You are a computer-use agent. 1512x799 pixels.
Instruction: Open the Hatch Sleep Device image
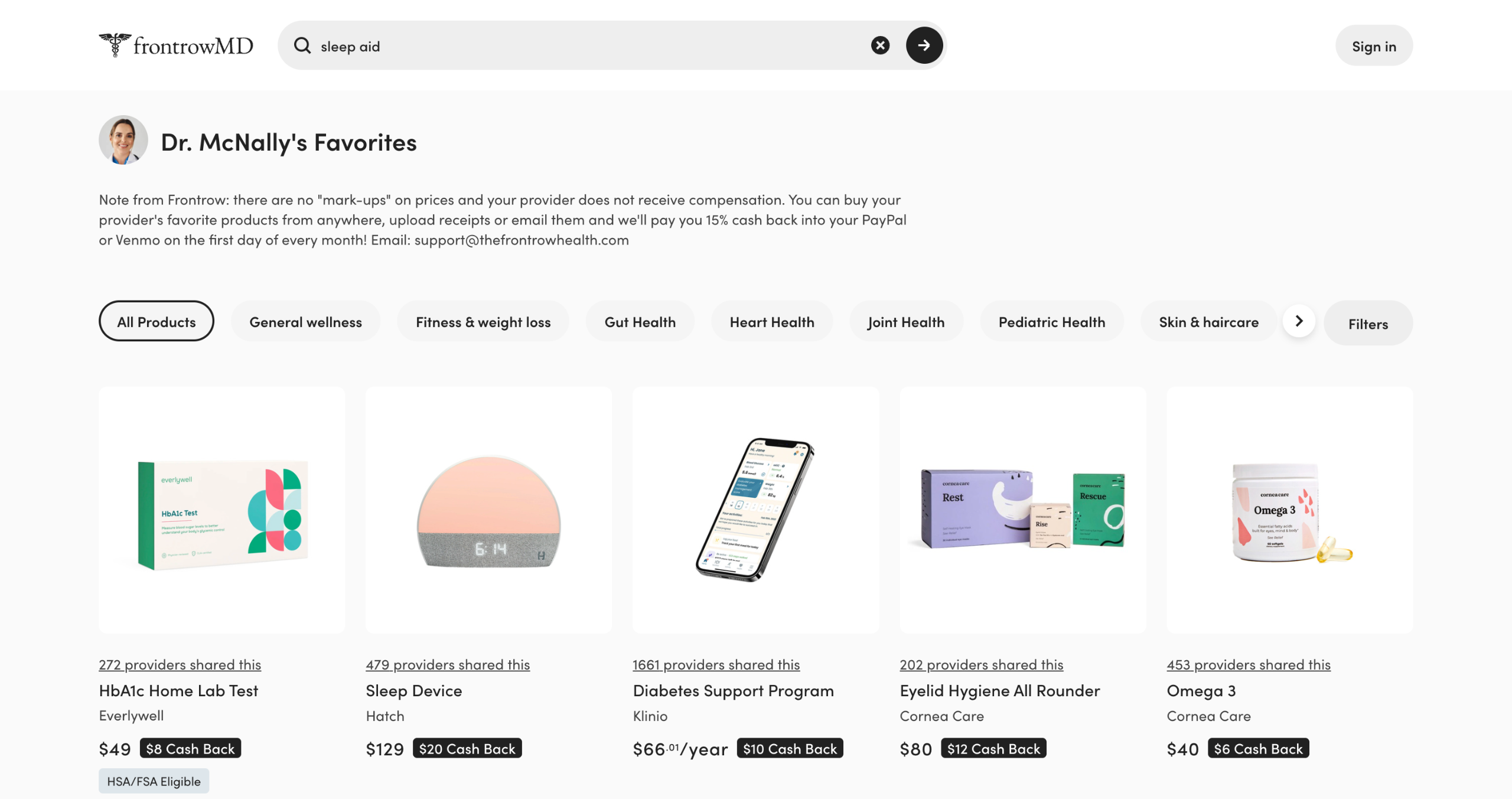[488, 510]
